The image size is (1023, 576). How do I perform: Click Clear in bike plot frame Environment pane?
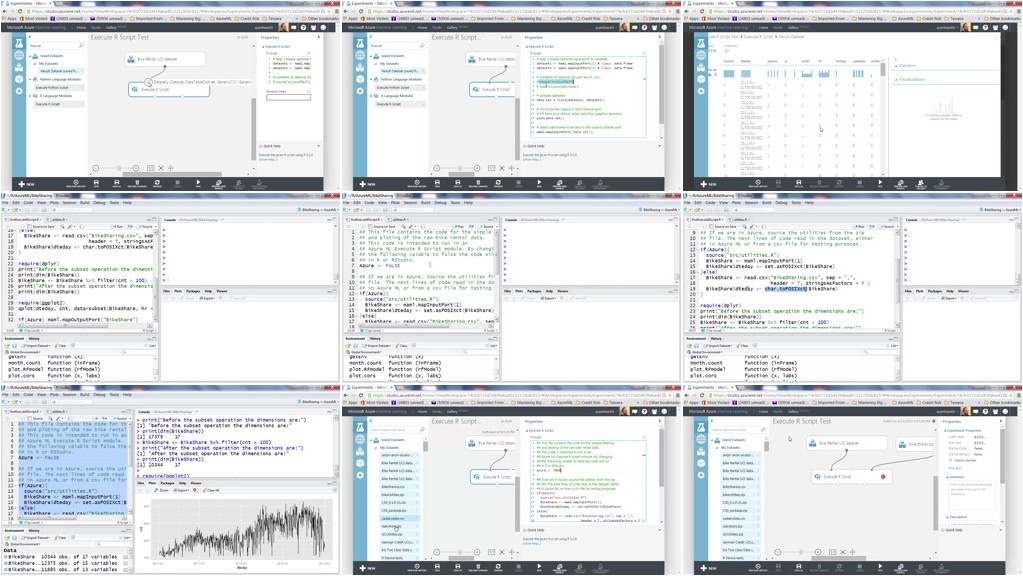point(61,538)
